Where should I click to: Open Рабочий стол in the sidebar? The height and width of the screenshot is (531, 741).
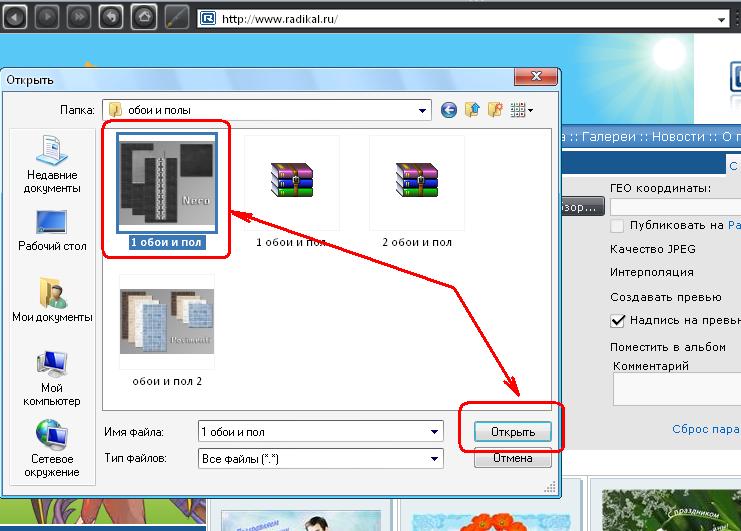coord(52,231)
